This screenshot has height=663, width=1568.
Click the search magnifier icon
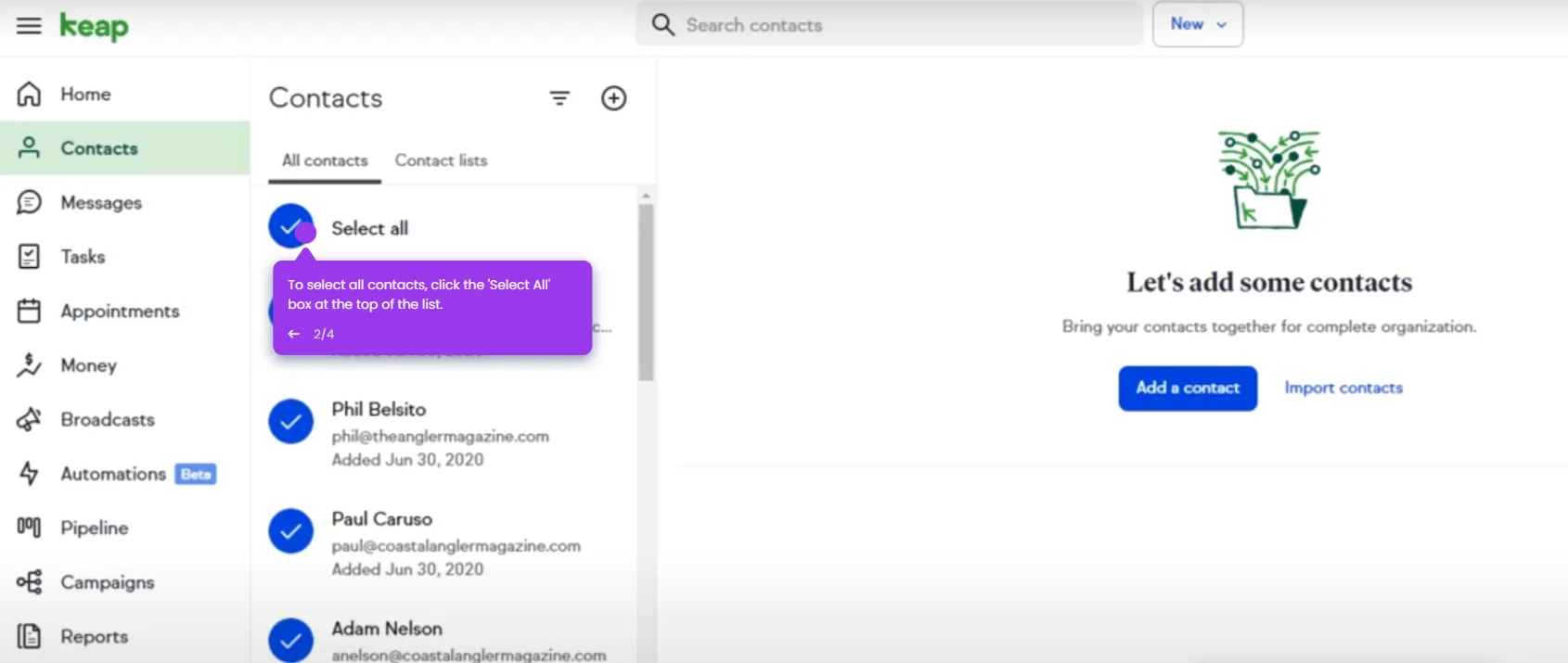pyautogui.click(x=662, y=25)
